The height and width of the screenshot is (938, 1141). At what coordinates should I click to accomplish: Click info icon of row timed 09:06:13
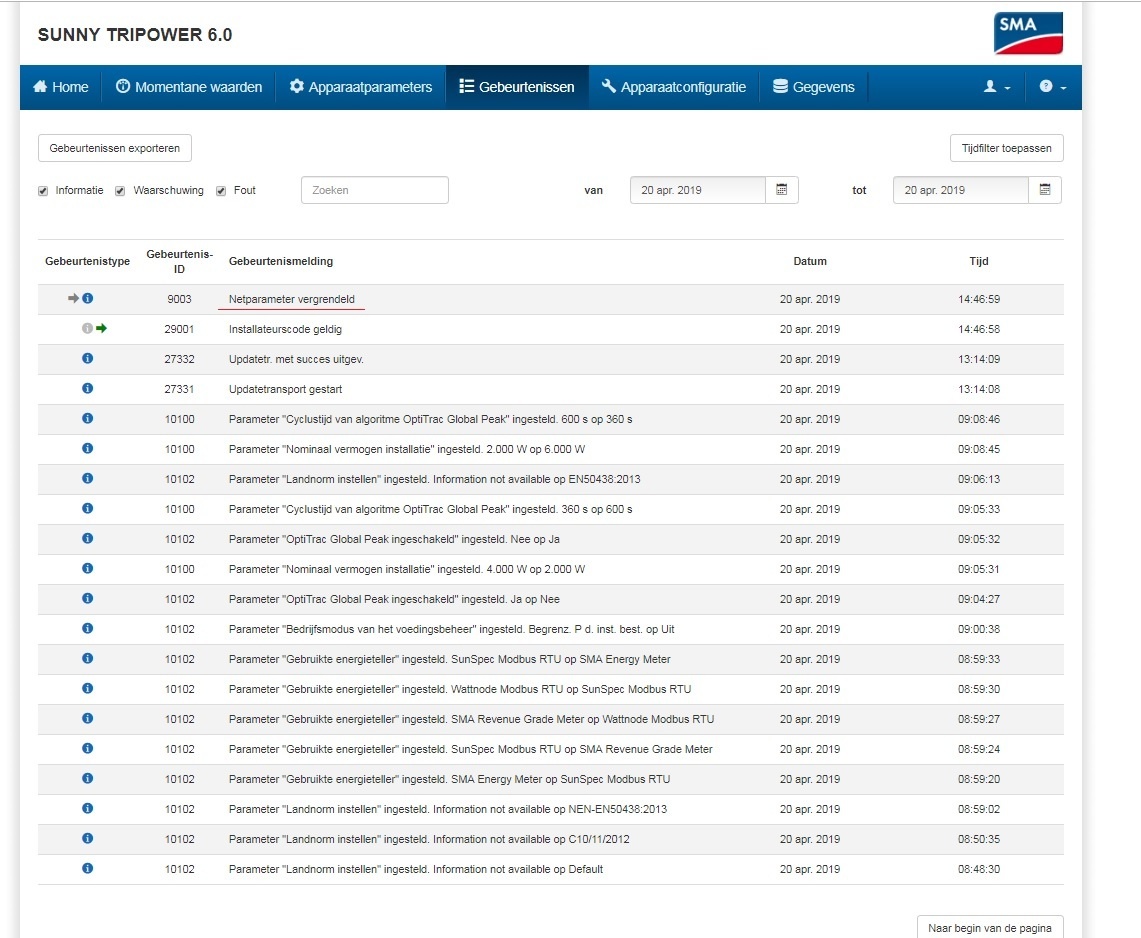click(x=87, y=478)
